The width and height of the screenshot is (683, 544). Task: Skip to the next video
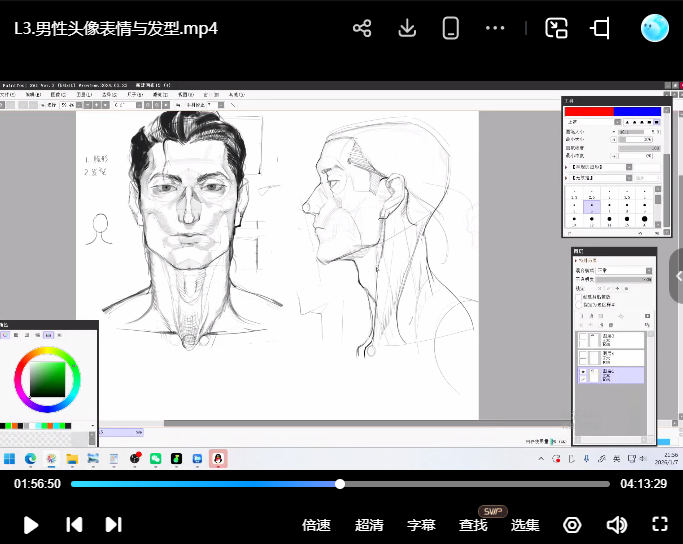pyautogui.click(x=113, y=524)
